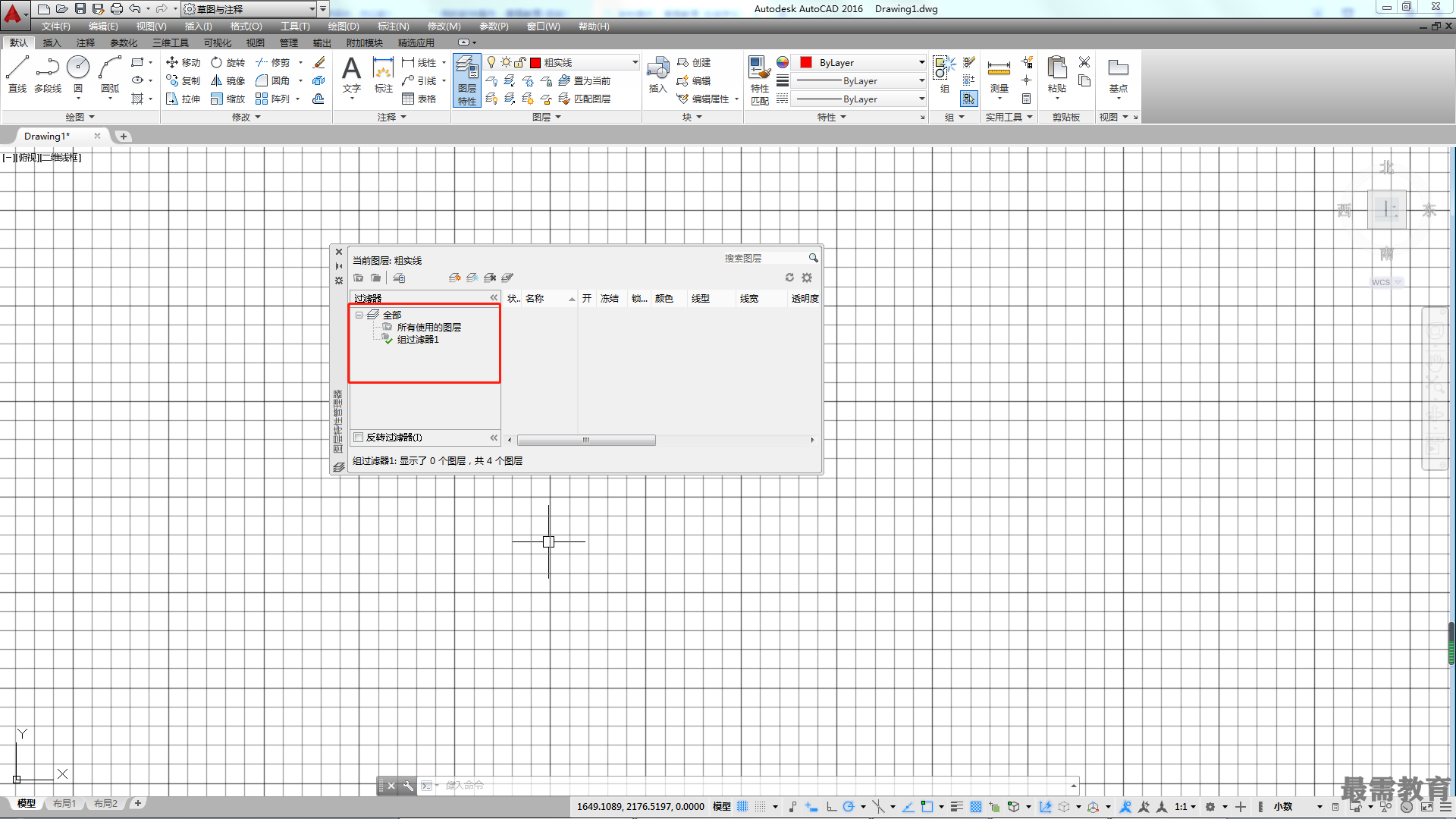1456x819 pixels.
Task: Collapse the 全部 tree node
Action: [x=359, y=315]
